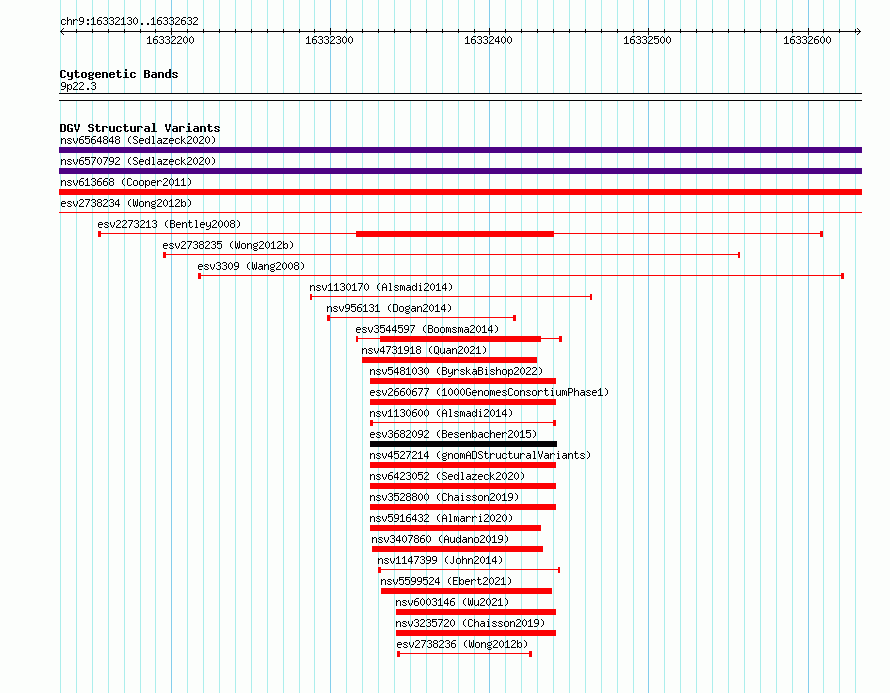Click the thick segment of esv2273213 bar
Viewport: 890px width, 693px height.
coord(455,234)
